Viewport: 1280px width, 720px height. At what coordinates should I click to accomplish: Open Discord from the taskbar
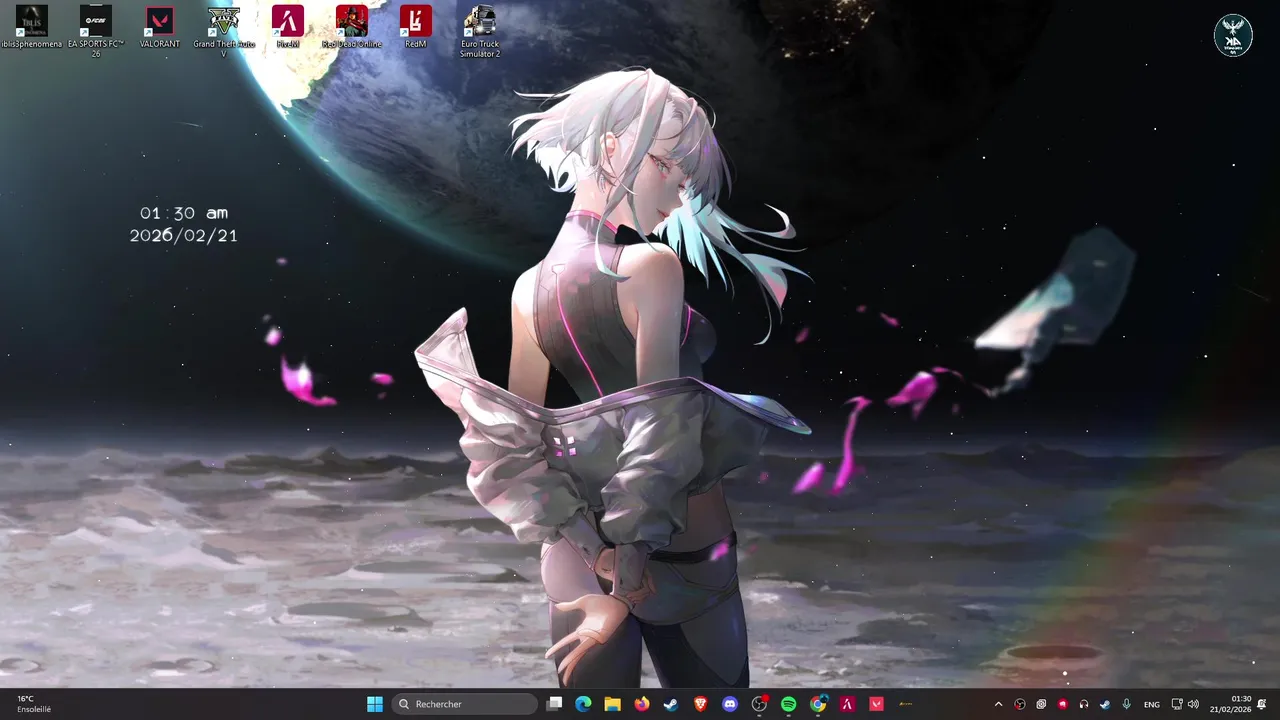tap(730, 704)
